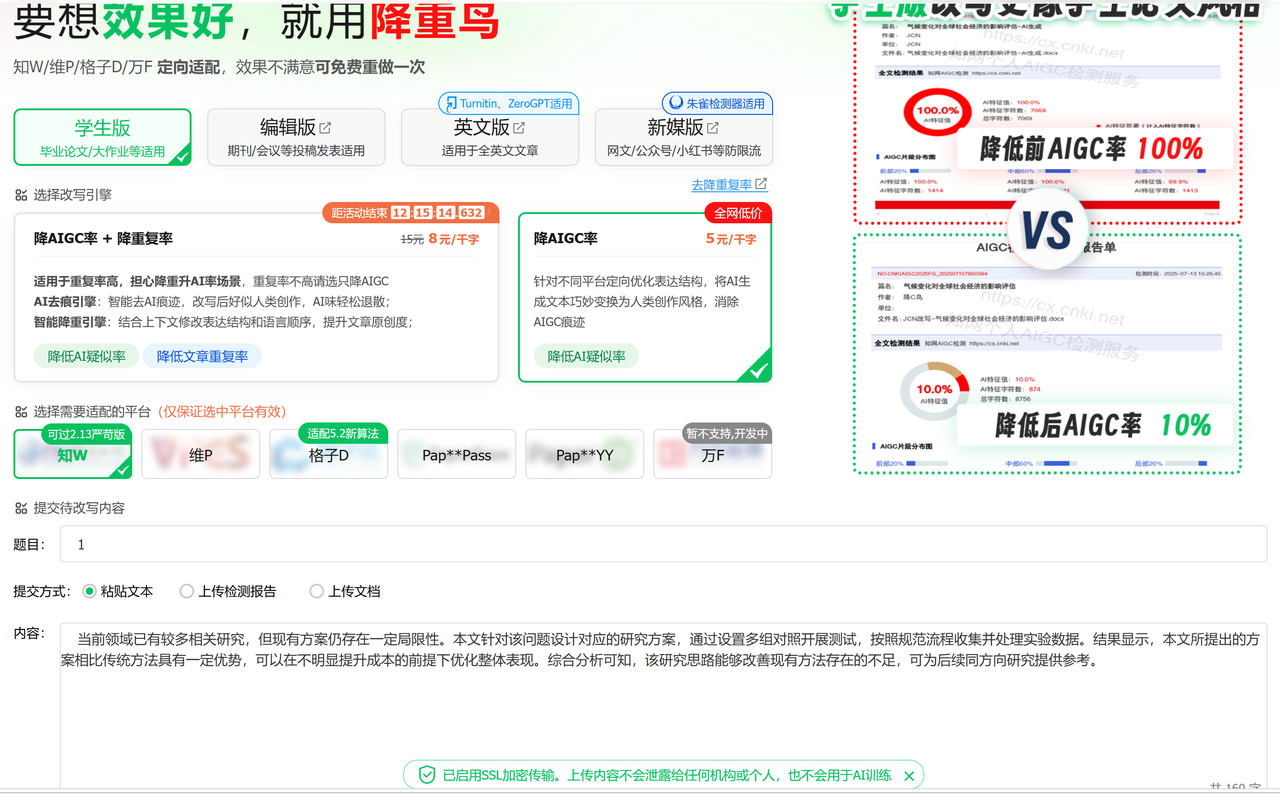
Task: Select the Pap**Pass platform
Action: coord(457,454)
